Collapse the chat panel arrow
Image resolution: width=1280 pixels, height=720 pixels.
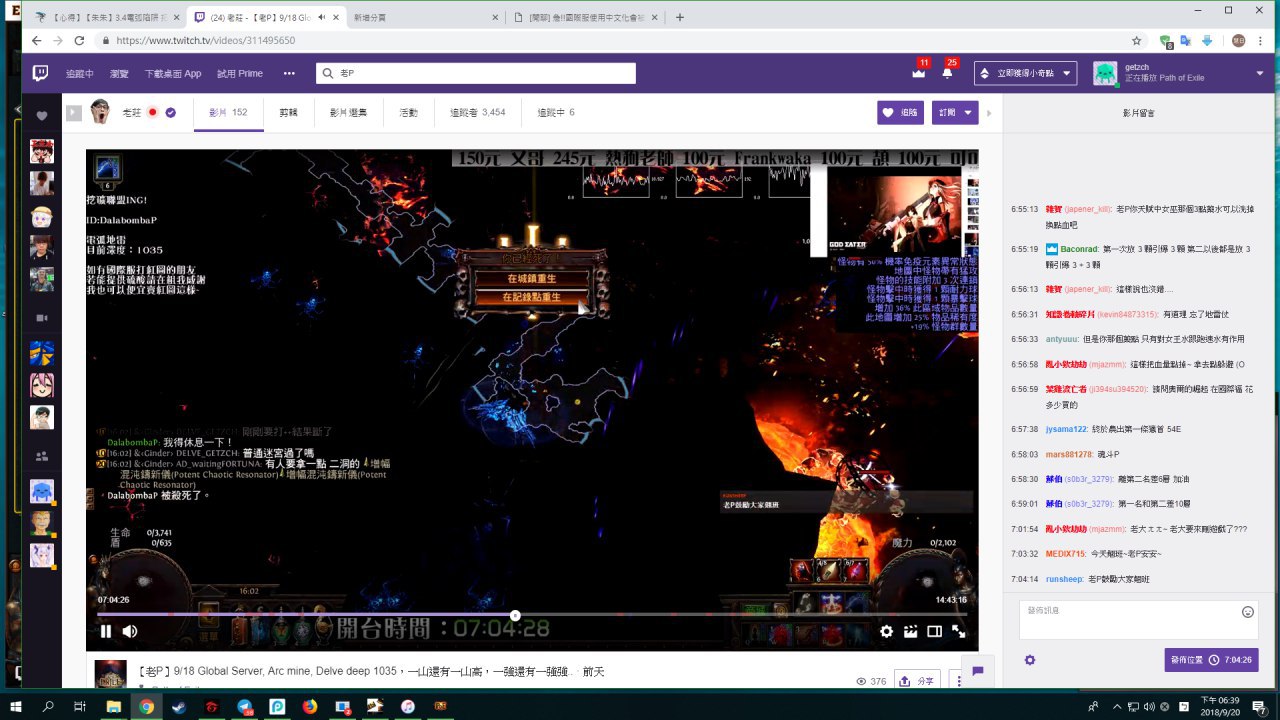tap(990, 113)
